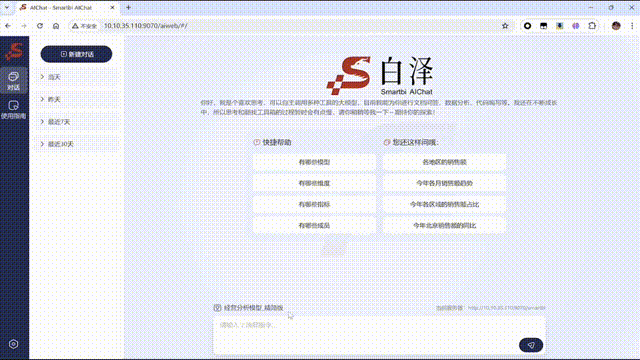Open settings gear at sidebar bottom
Viewport: 640px width, 360px height.
click(13, 344)
